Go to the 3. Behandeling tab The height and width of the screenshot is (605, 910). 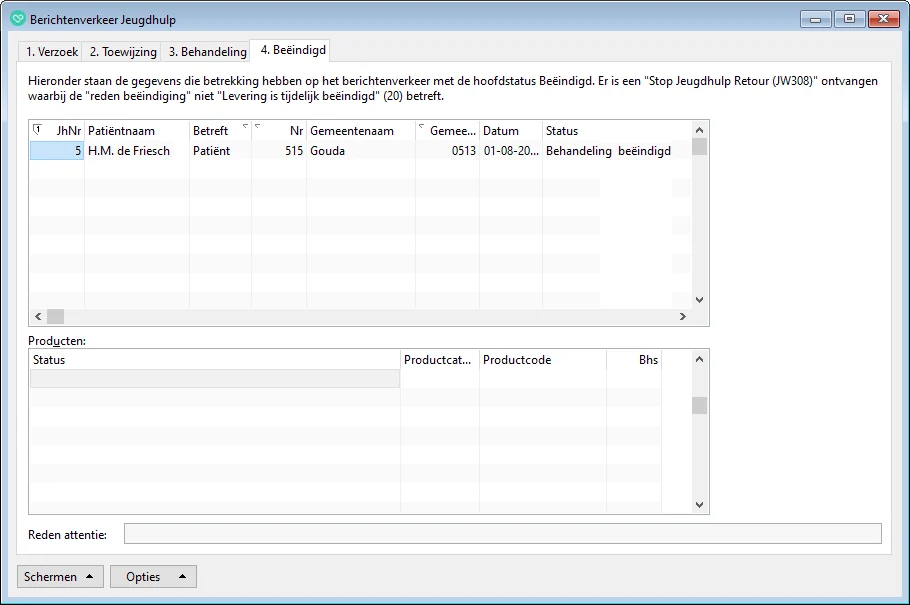tap(207, 52)
